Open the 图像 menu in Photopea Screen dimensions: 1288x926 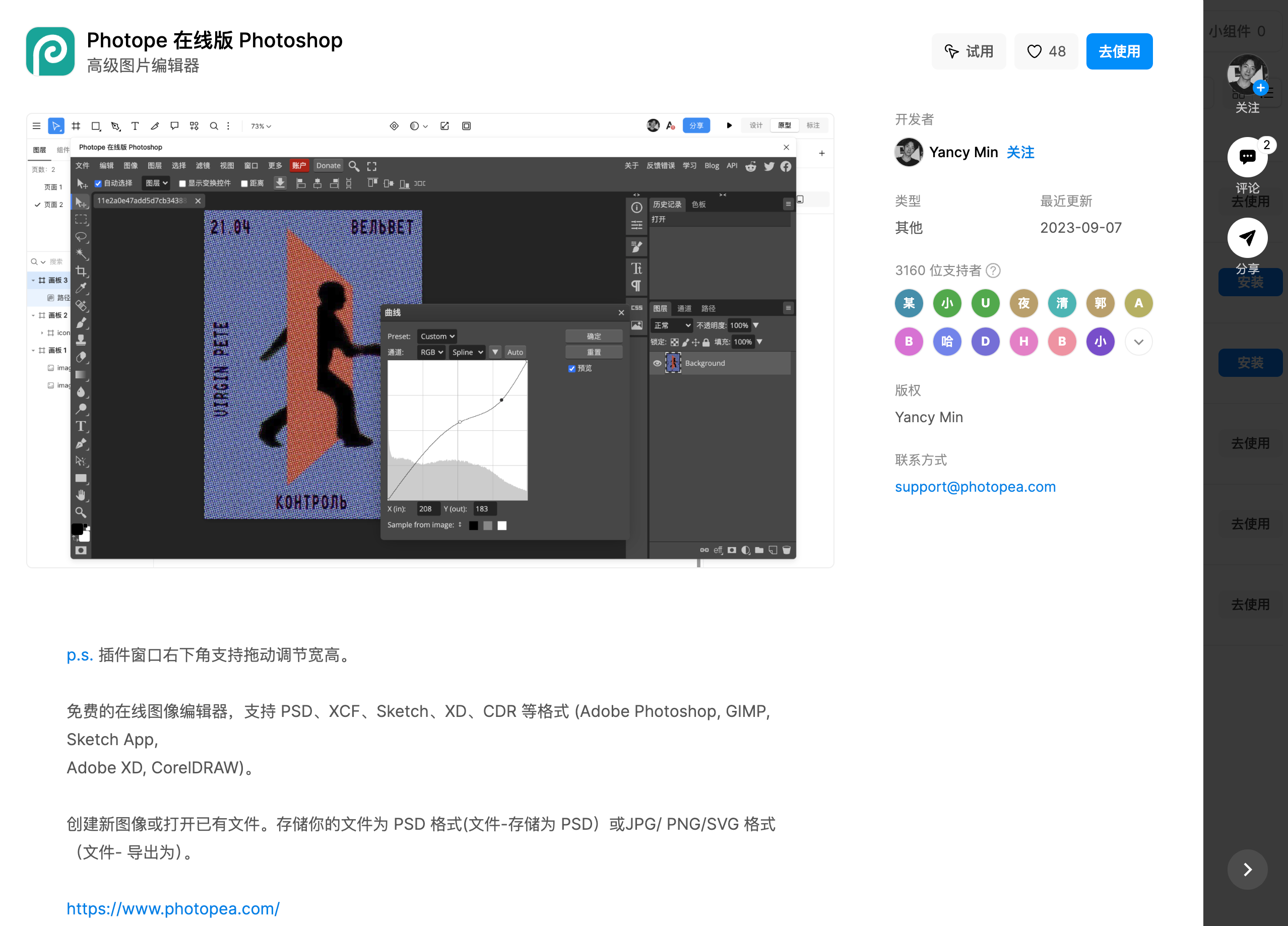point(131,166)
